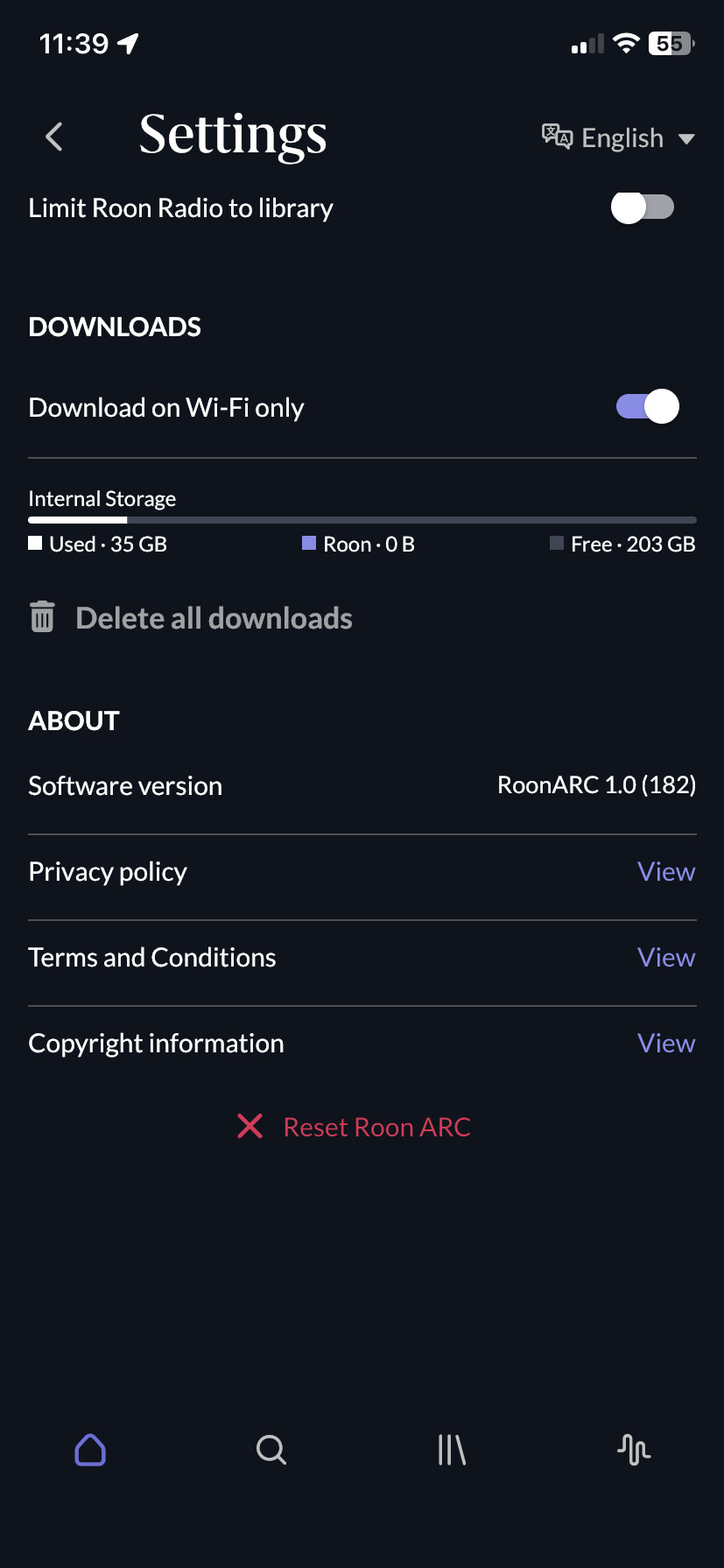The image size is (724, 1568).
Task: Click the trash icon next to Delete all downloads
Action: (41, 617)
